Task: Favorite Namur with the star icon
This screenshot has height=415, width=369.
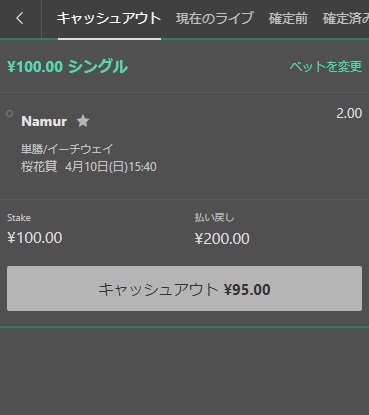Action: [83, 121]
